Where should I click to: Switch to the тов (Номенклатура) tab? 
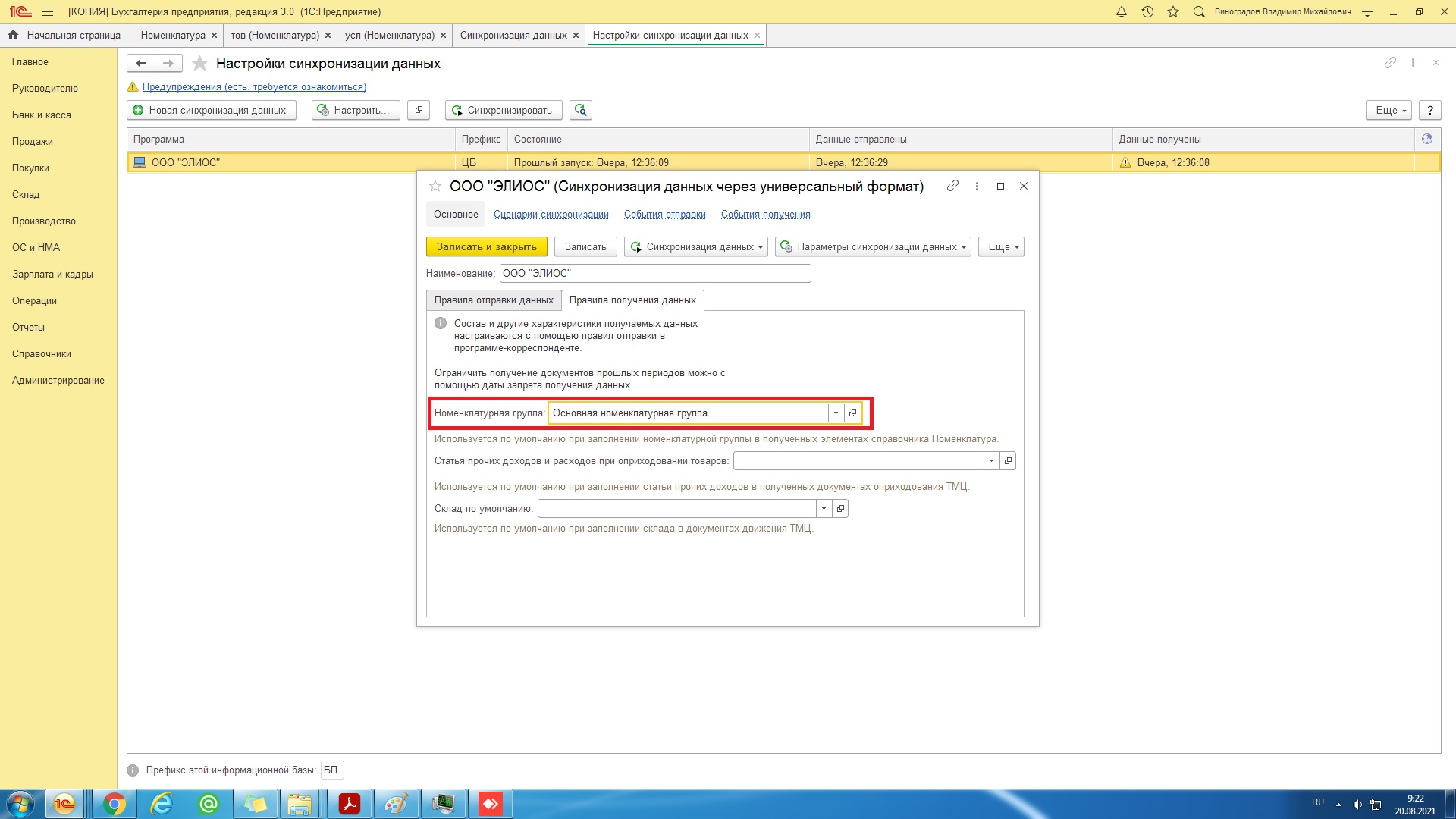[x=275, y=35]
